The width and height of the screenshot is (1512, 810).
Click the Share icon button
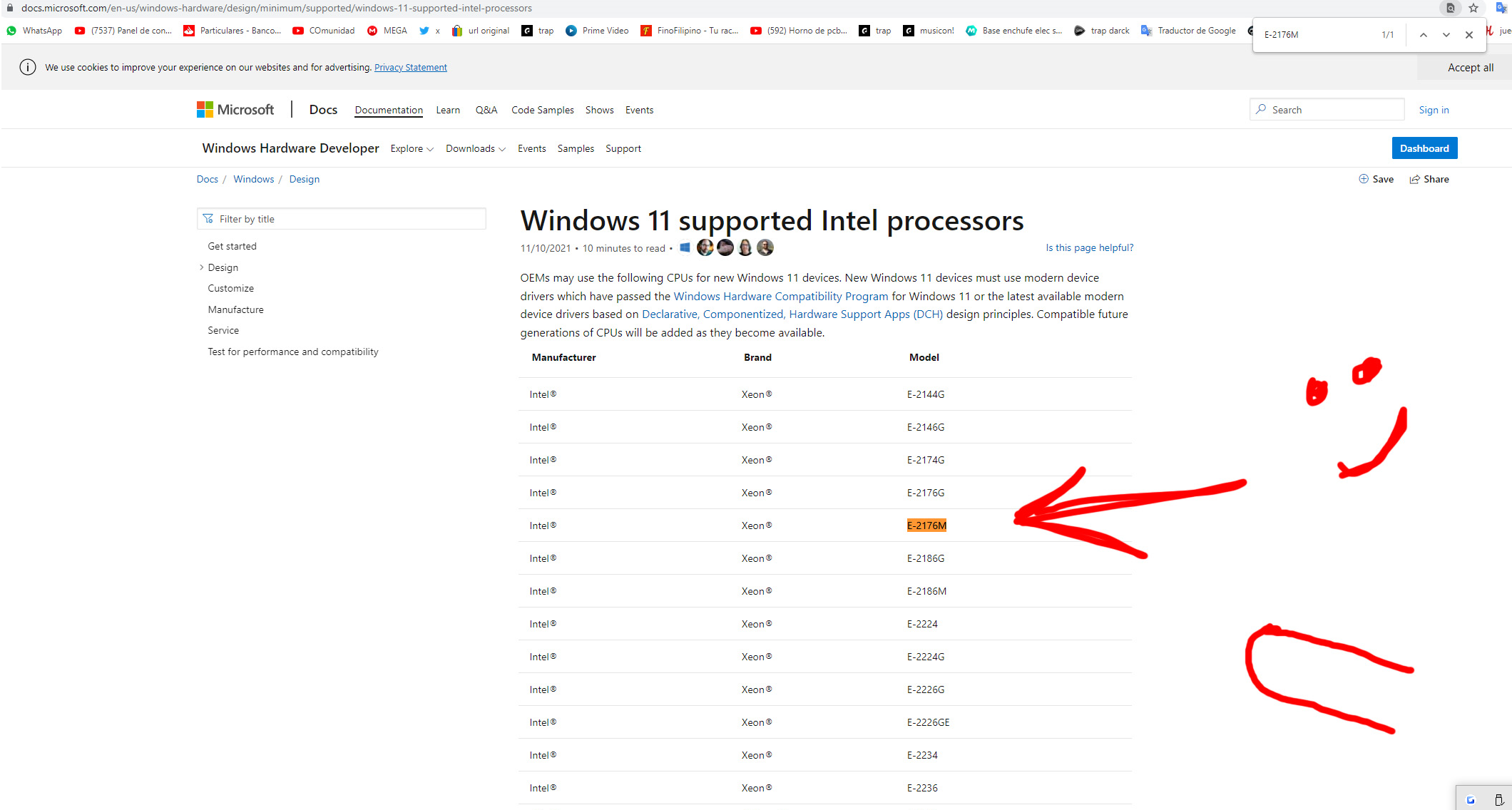coord(1429,180)
